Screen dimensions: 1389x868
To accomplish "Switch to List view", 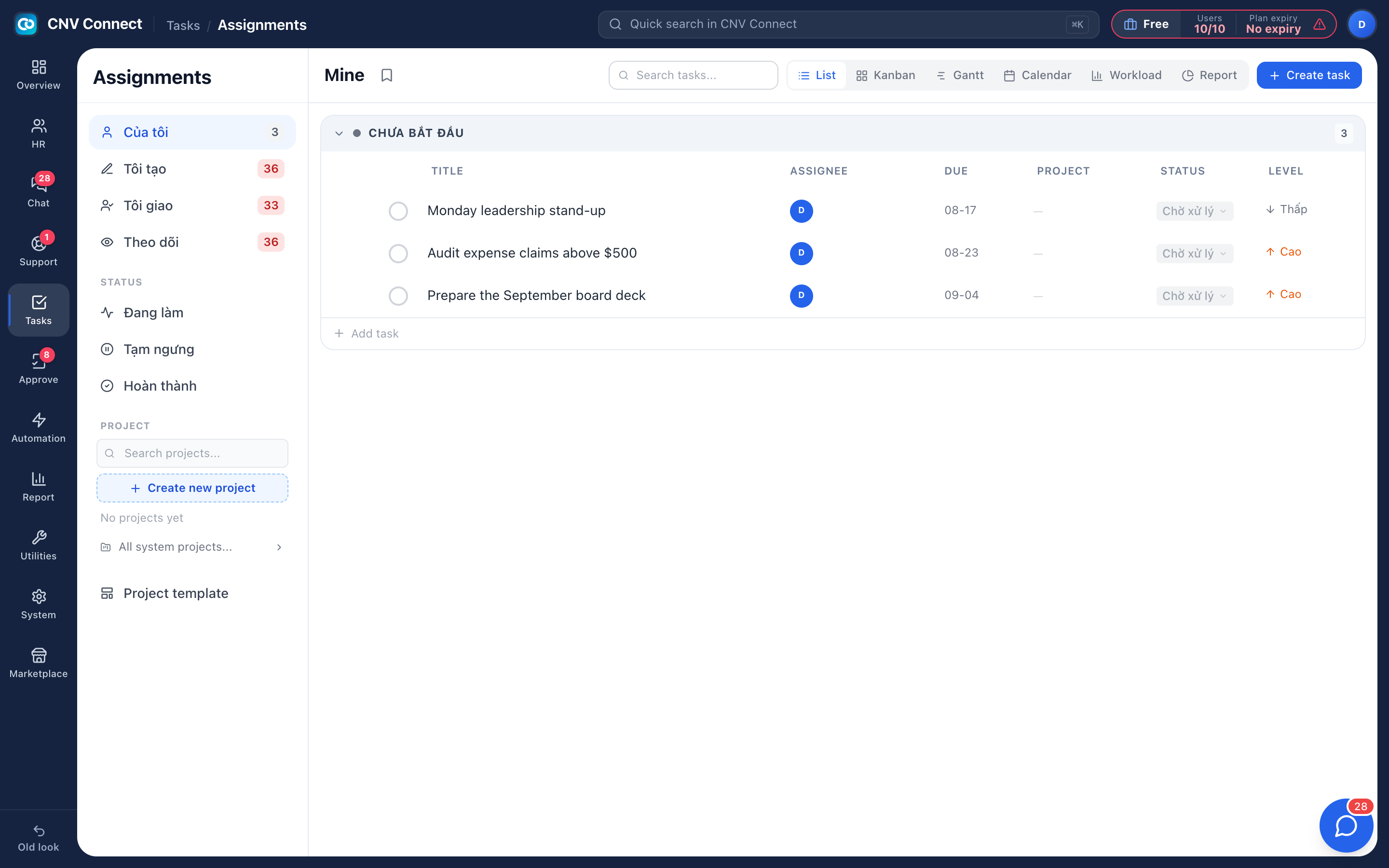I will pos(817,75).
